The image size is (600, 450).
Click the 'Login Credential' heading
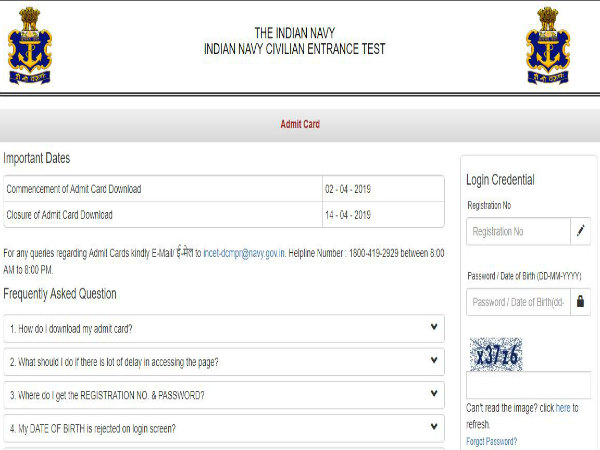500,179
